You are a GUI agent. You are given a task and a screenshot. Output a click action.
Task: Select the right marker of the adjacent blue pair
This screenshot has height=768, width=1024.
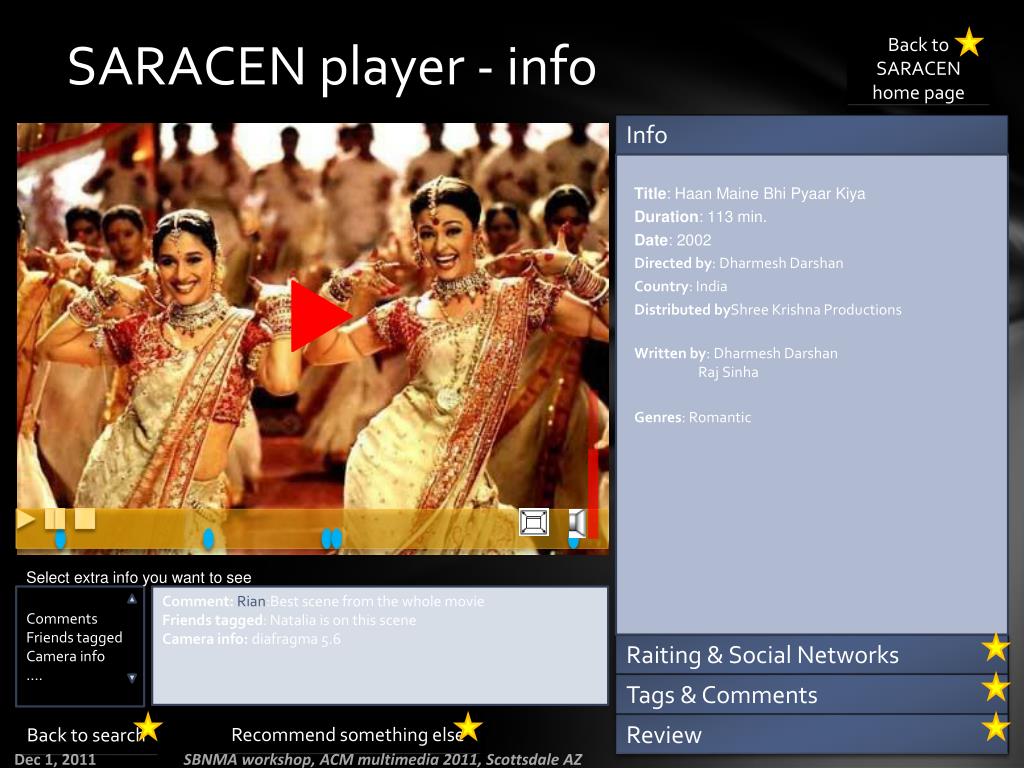(x=337, y=539)
